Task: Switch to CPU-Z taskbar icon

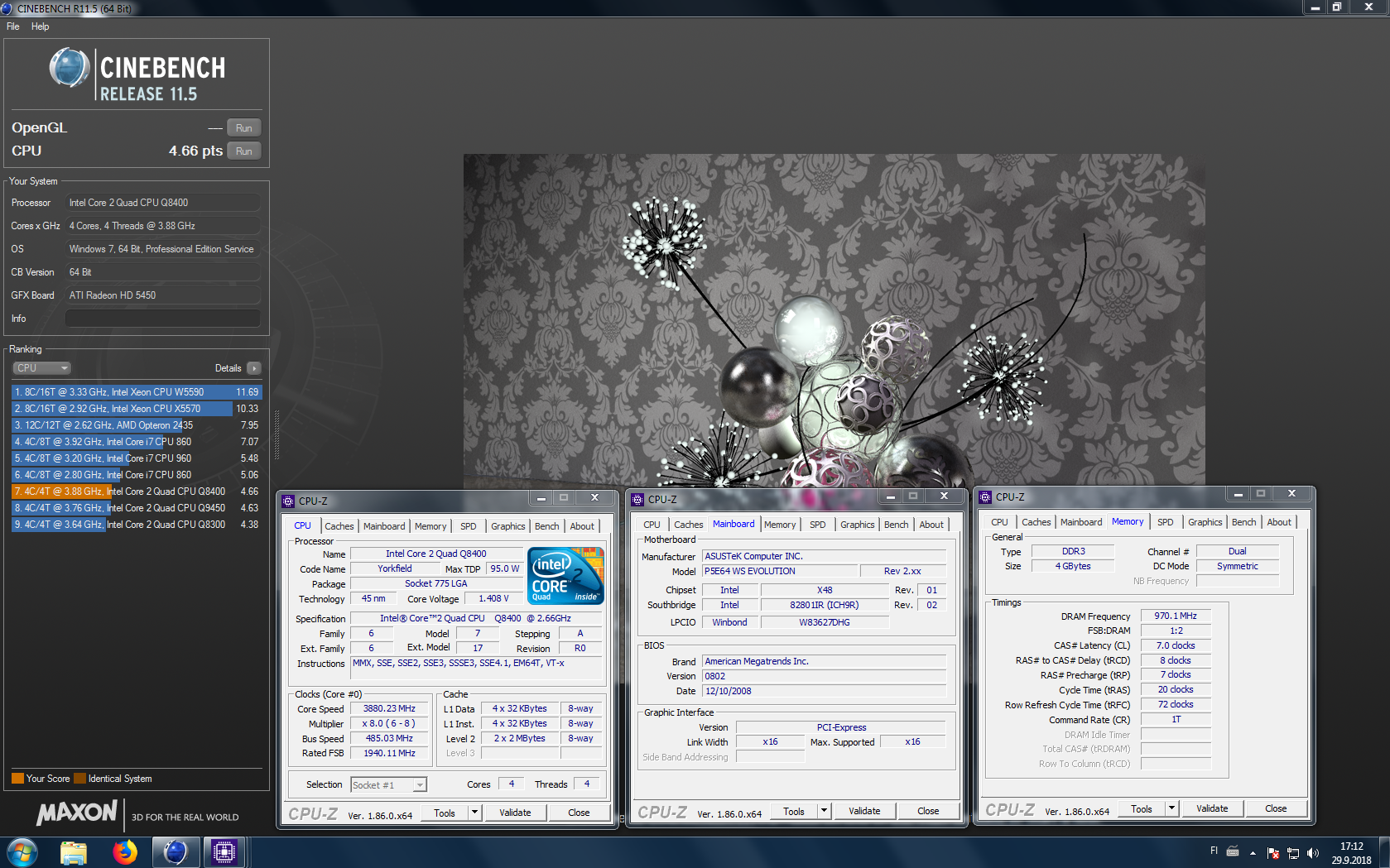Action: point(224,852)
